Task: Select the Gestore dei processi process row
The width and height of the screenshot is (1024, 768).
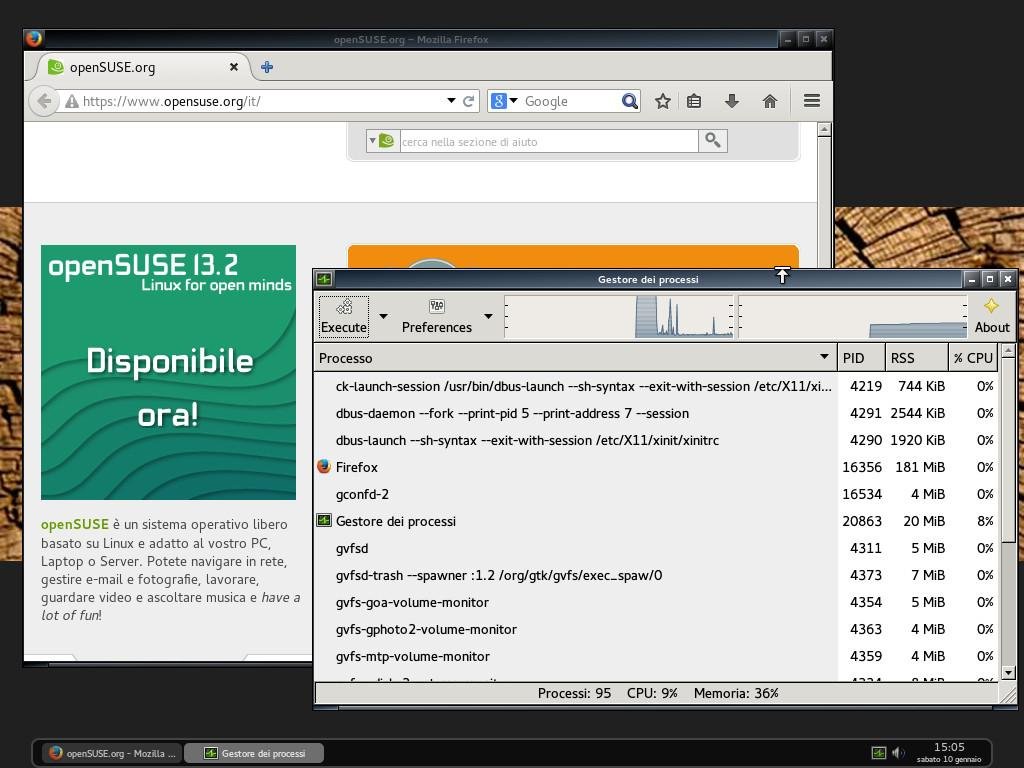Action: [656, 521]
